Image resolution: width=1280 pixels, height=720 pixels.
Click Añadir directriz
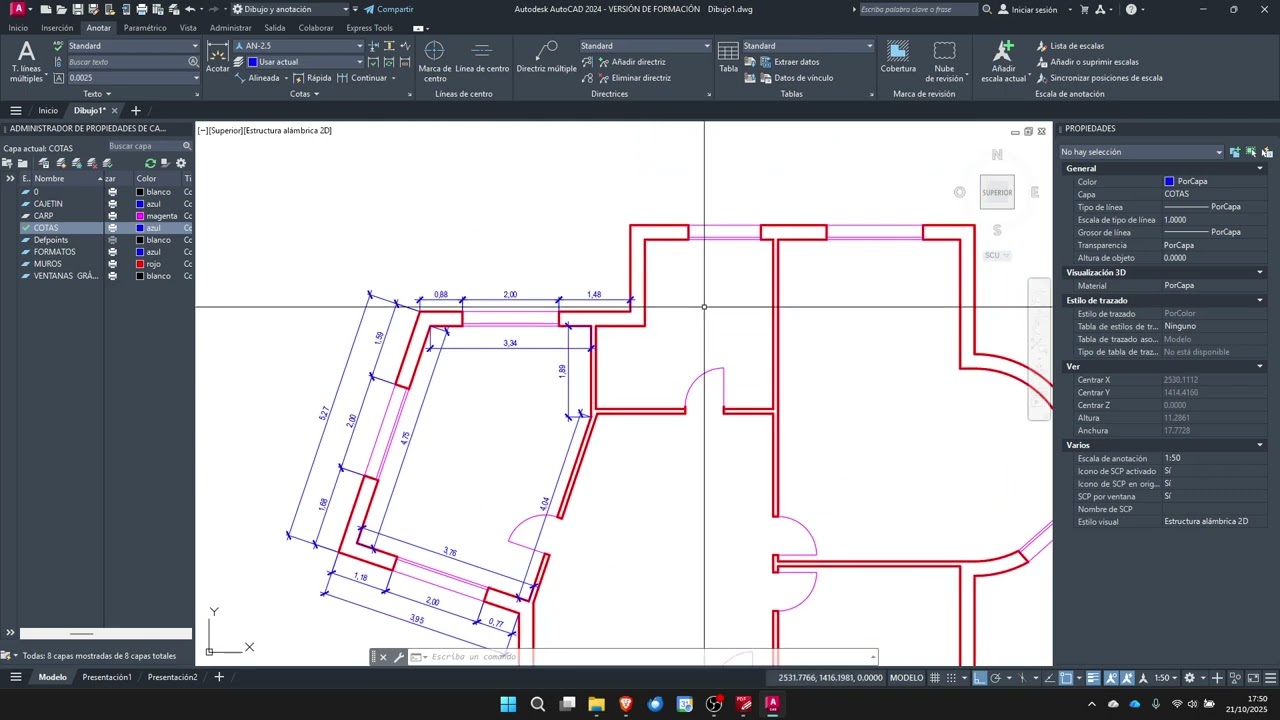[631, 62]
